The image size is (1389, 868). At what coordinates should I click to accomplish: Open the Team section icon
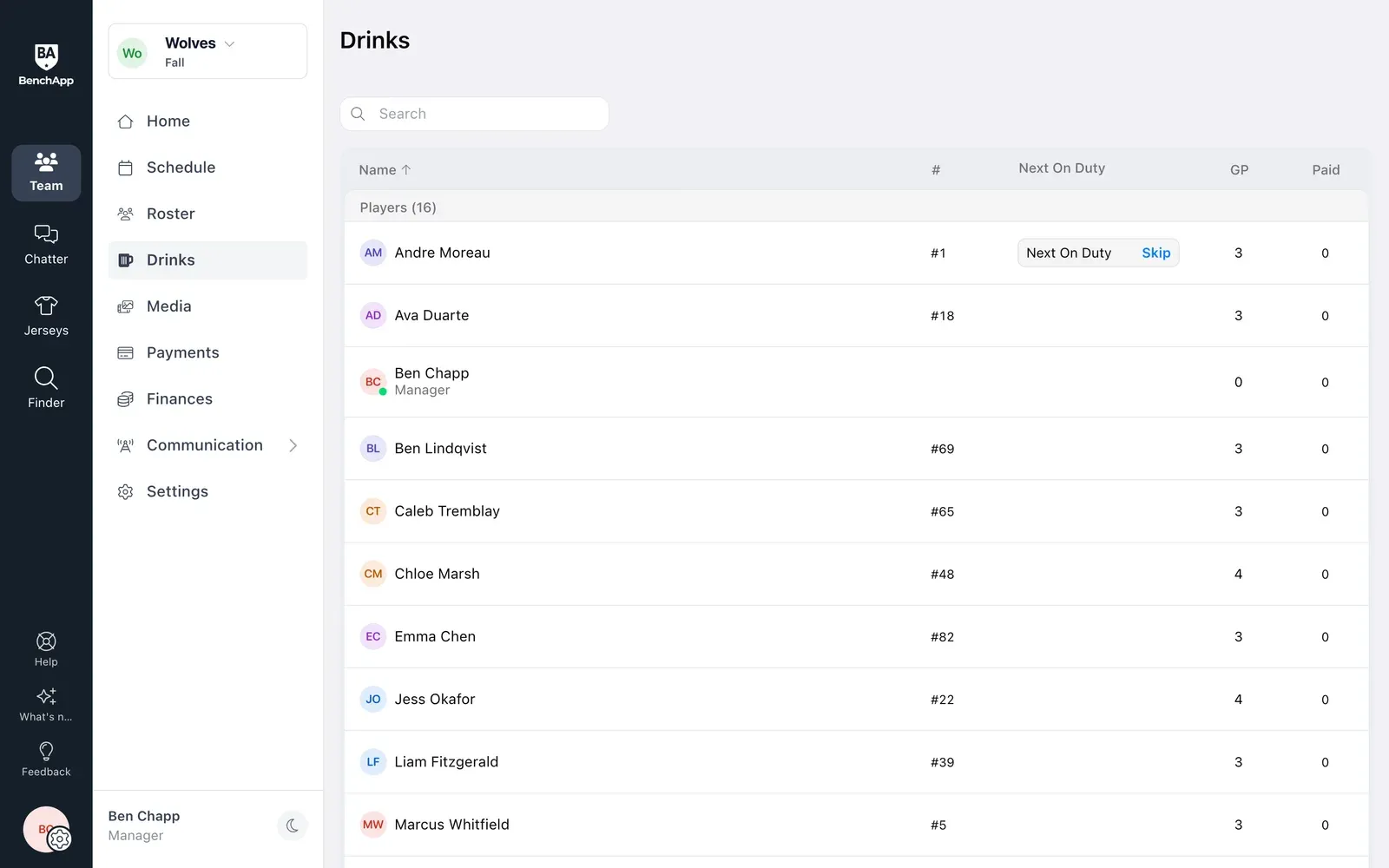click(46, 173)
